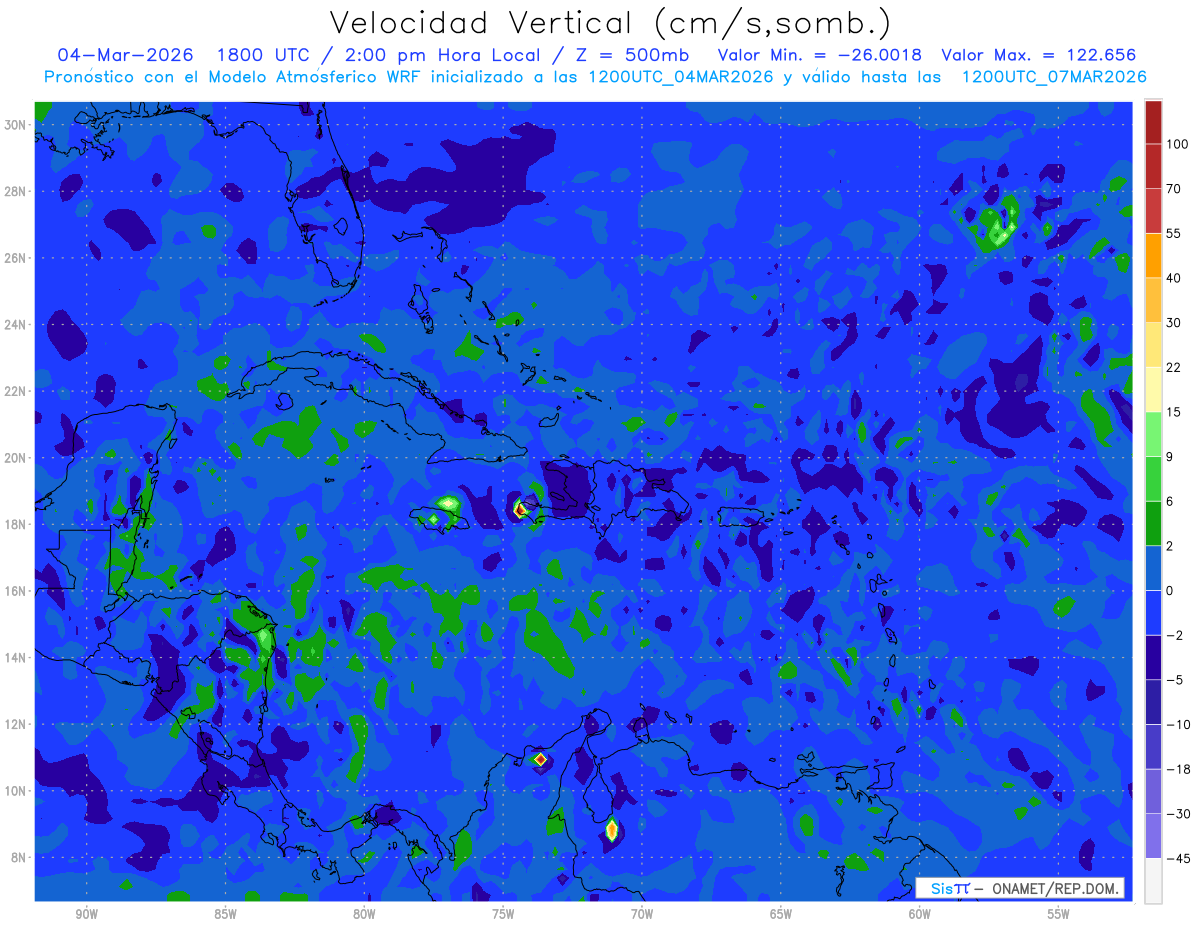Click the "SisPI – ONAMET/REP.DOM." credit box
Image resolution: width=1200 pixels, height=927 pixels.
point(1020,888)
